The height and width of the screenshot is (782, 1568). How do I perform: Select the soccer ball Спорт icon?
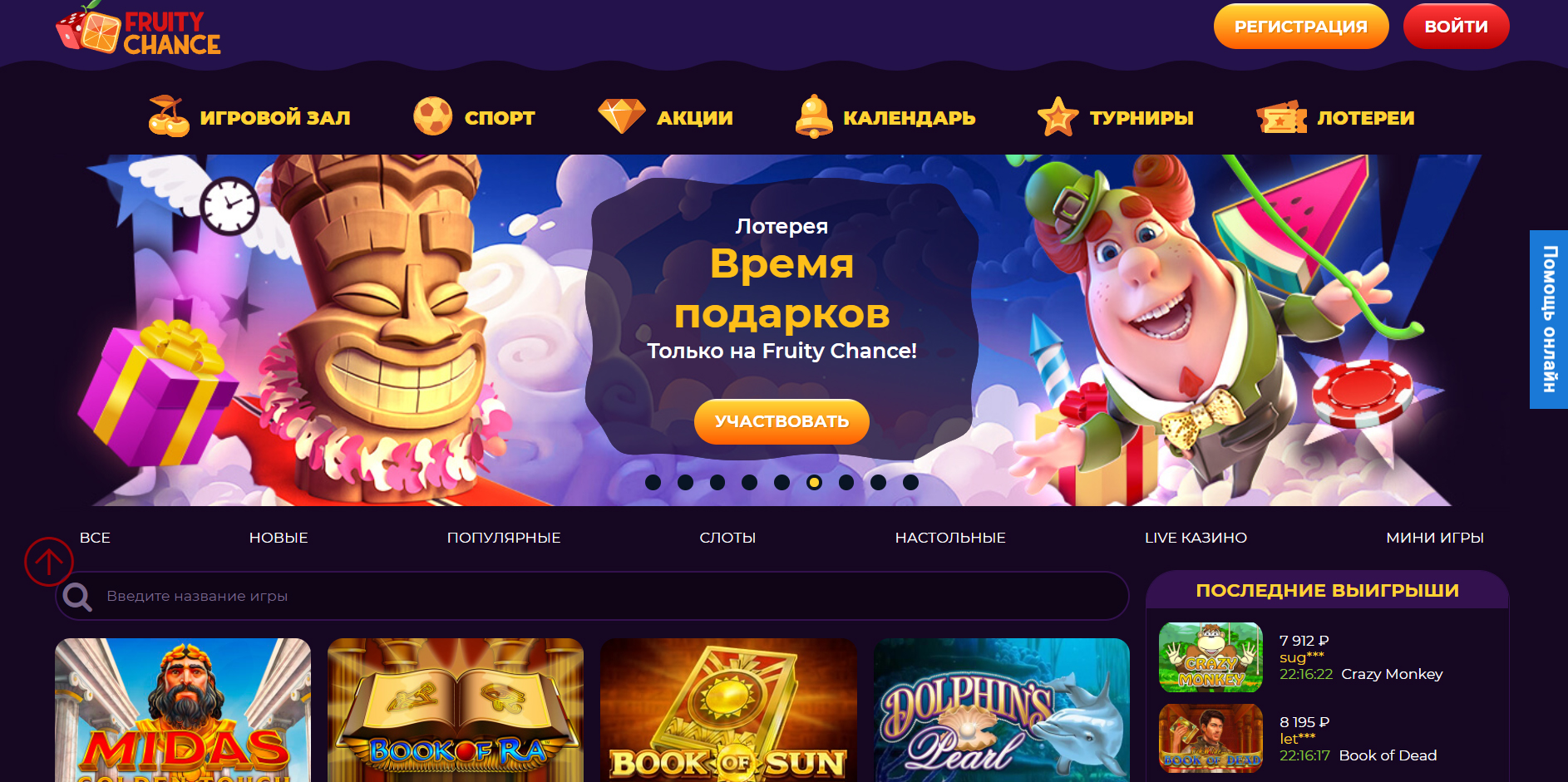(432, 116)
